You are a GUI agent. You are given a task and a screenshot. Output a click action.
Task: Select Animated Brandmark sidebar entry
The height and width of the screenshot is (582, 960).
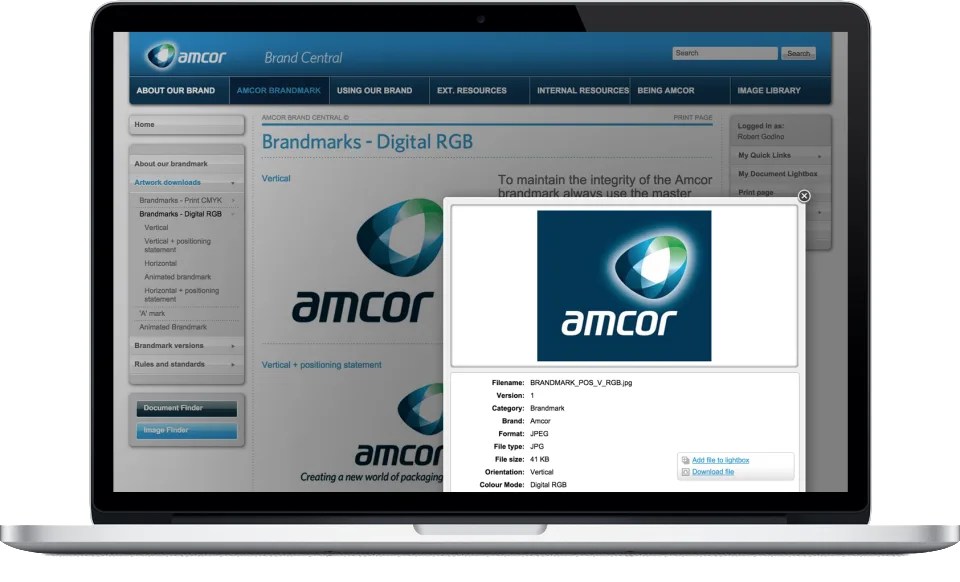pyautogui.click(x=173, y=327)
